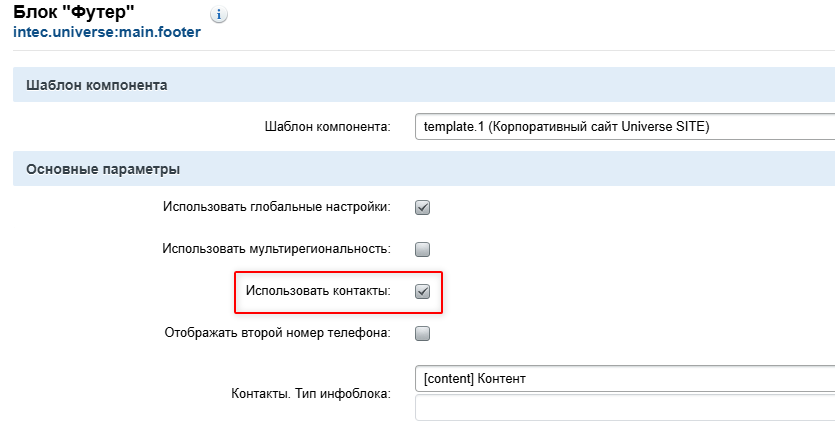This screenshot has width=835, height=439.
Task: Check "Отображать второй номер телефона" checkbox
Action: (422, 333)
